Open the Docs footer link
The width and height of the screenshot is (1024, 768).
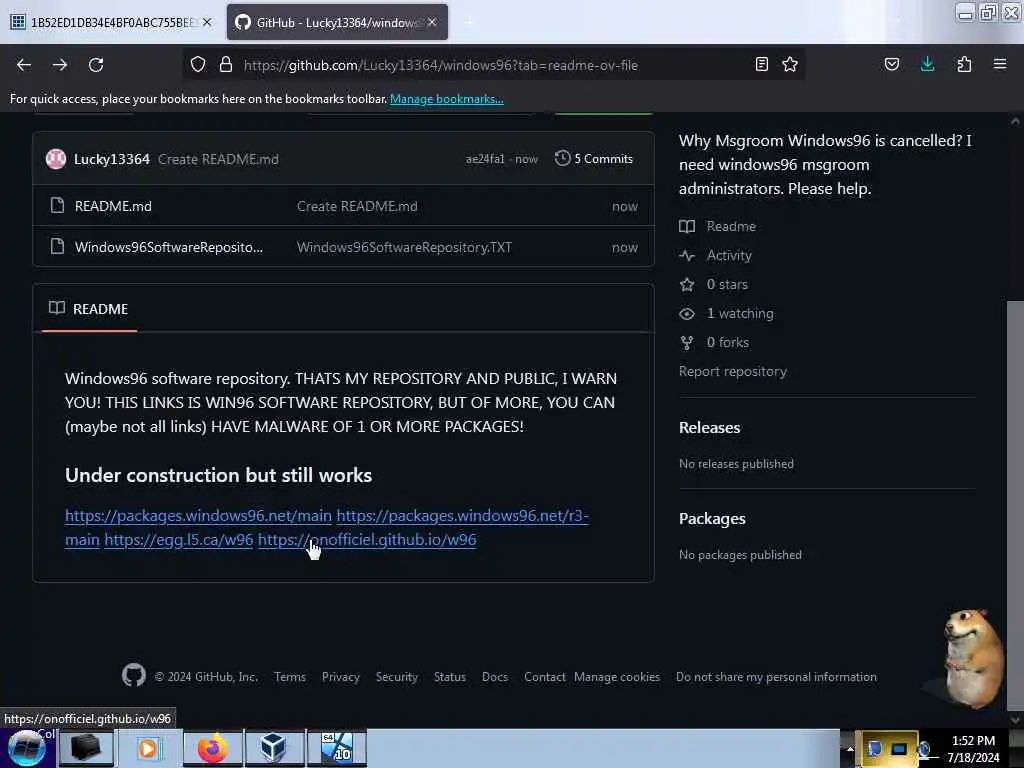(x=495, y=677)
